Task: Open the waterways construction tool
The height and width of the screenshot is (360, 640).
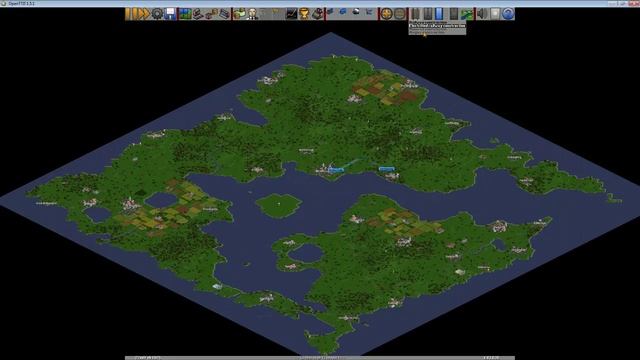Action: tap(440, 14)
